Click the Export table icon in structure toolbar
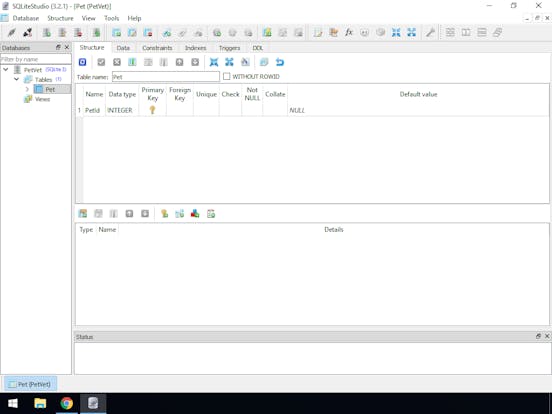Viewport: 552px width, 414px height. (229, 62)
